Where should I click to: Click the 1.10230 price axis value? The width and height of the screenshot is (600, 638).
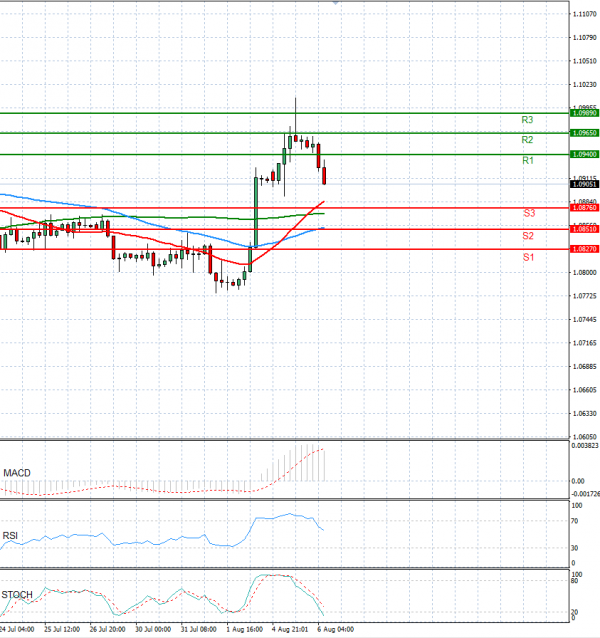585,85
